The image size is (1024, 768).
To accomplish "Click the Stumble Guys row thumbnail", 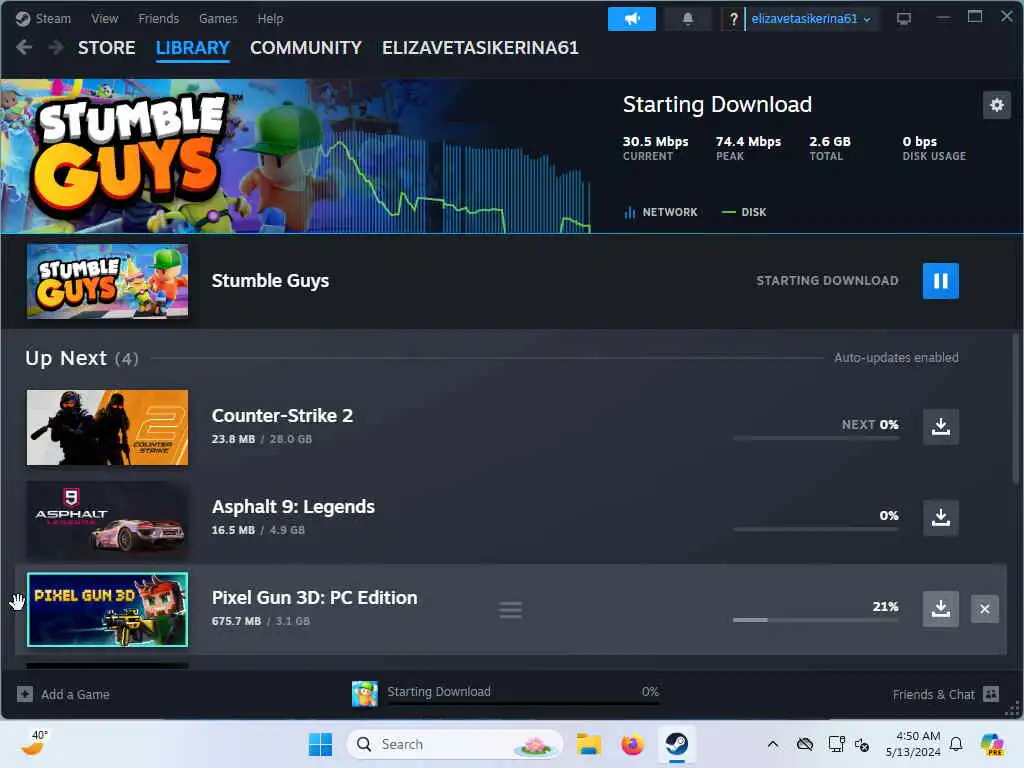I will 108,281.
